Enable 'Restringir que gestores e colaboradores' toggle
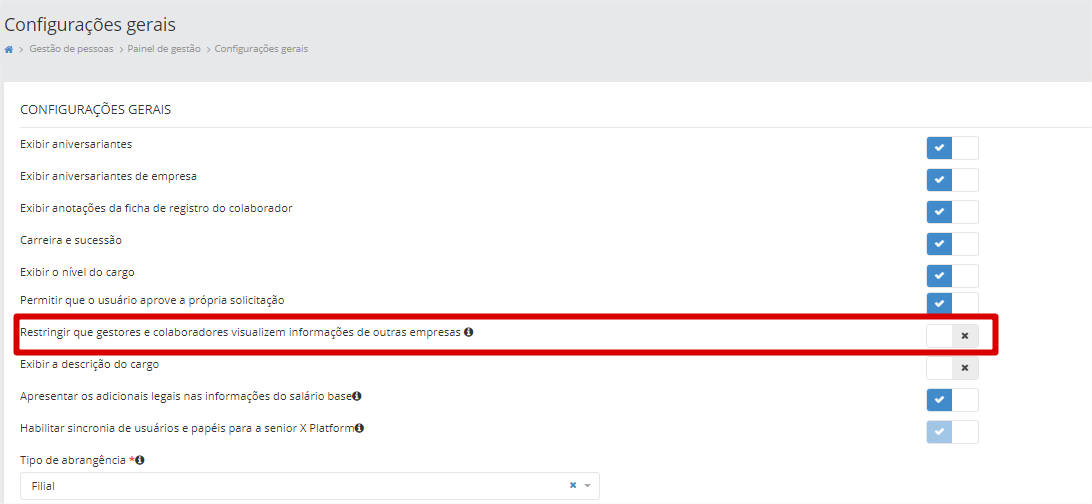 tap(952, 336)
